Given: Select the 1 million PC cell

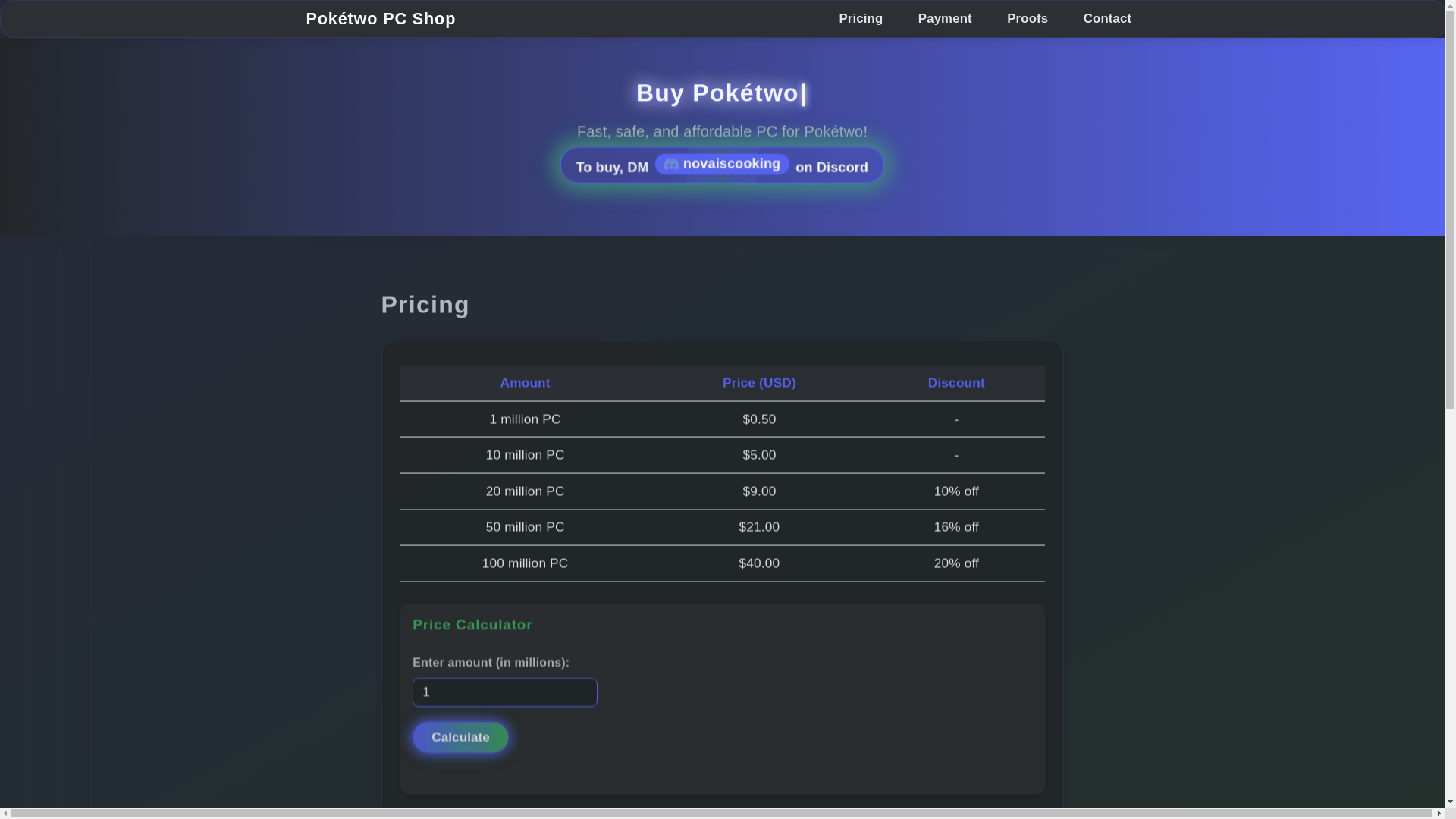Looking at the screenshot, I should point(525,419).
